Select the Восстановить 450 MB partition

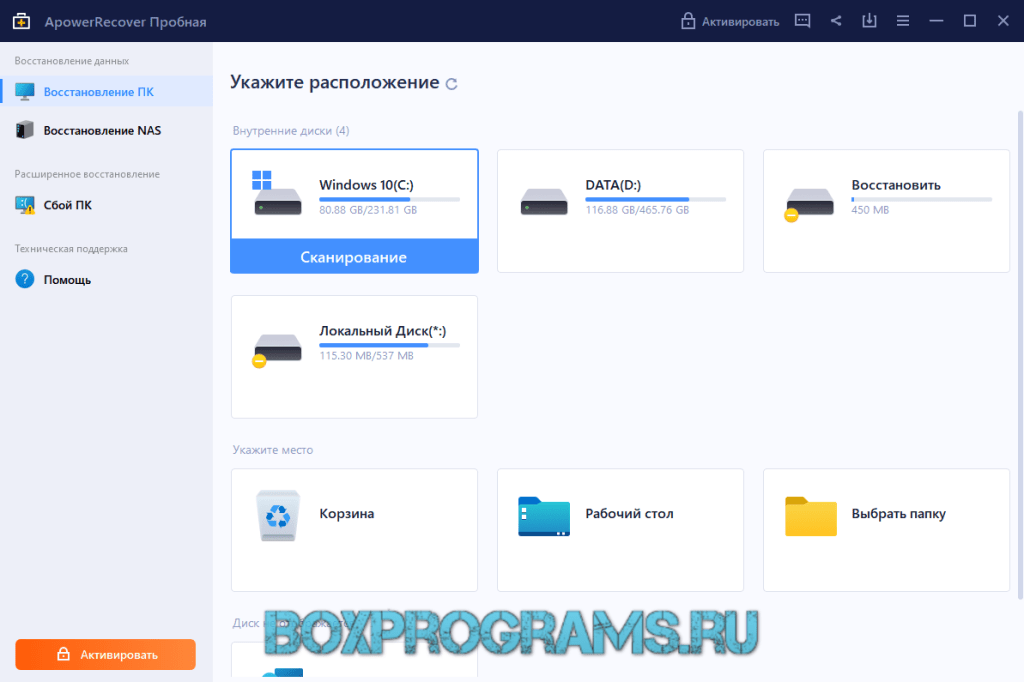[x=886, y=210]
